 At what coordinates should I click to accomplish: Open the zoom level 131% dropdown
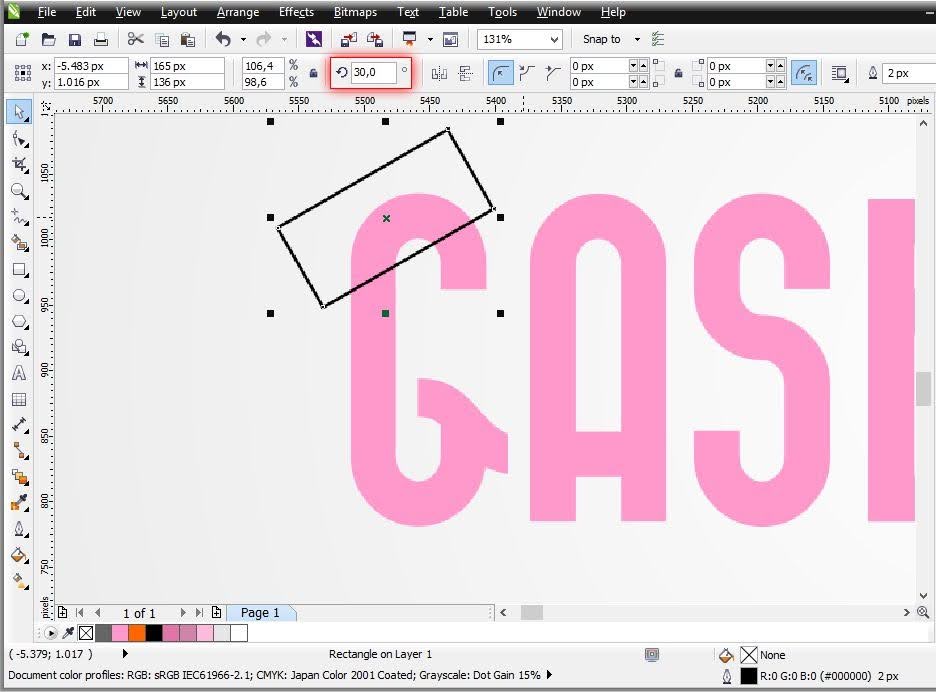click(555, 39)
